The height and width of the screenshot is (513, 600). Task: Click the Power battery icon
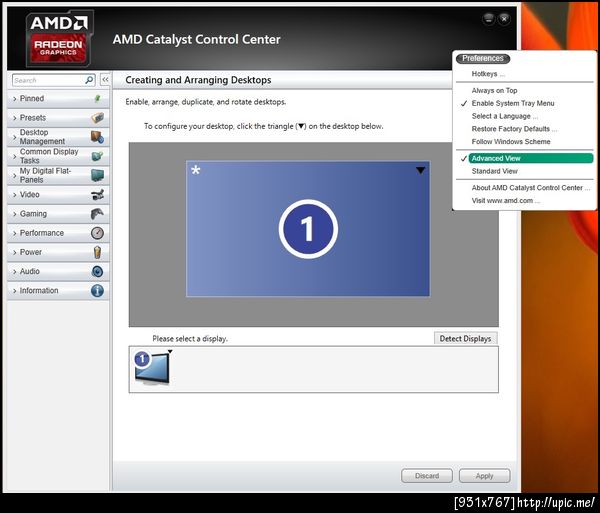97,252
